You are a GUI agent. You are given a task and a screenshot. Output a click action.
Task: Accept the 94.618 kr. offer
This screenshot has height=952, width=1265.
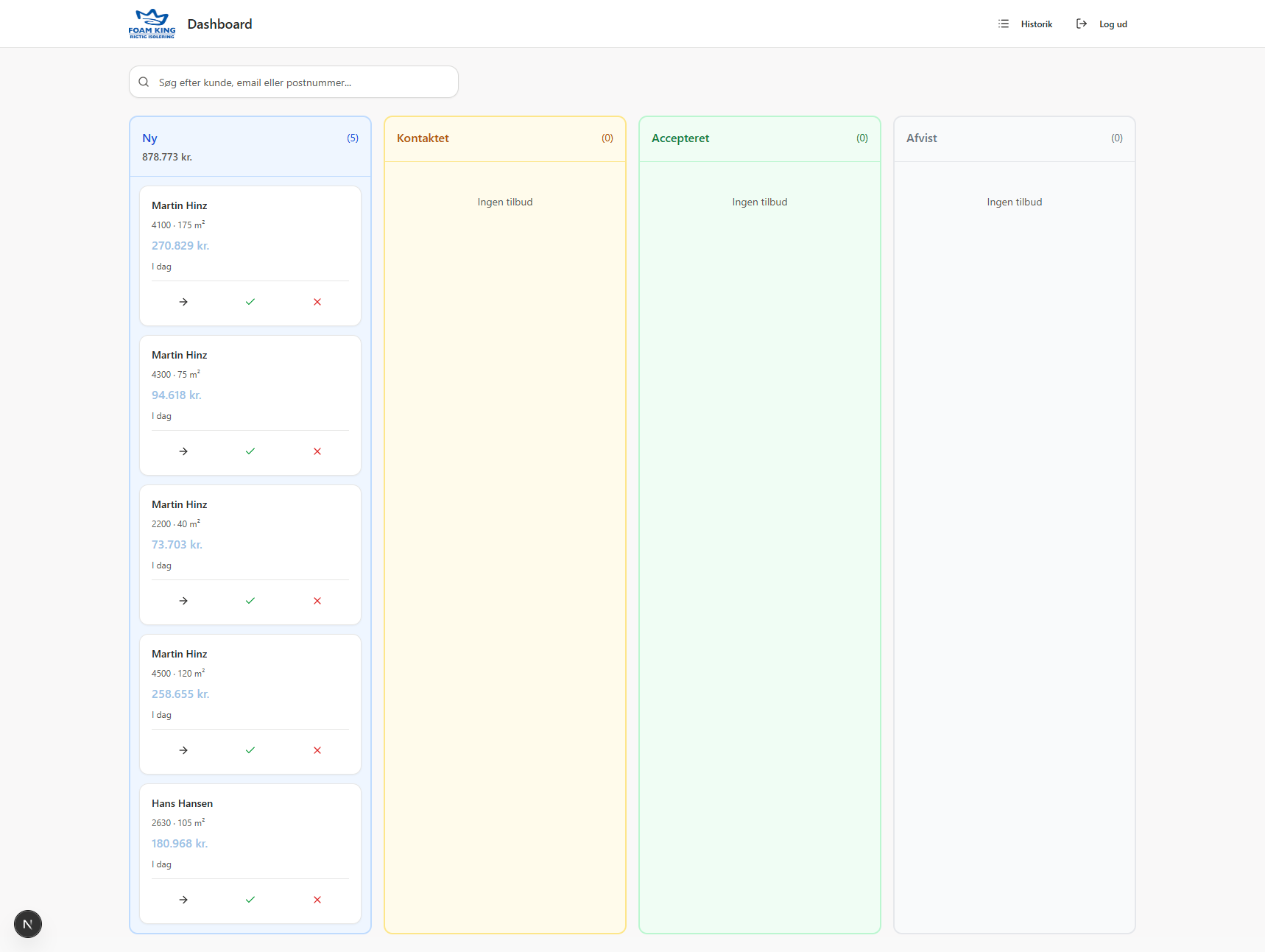coord(250,451)
